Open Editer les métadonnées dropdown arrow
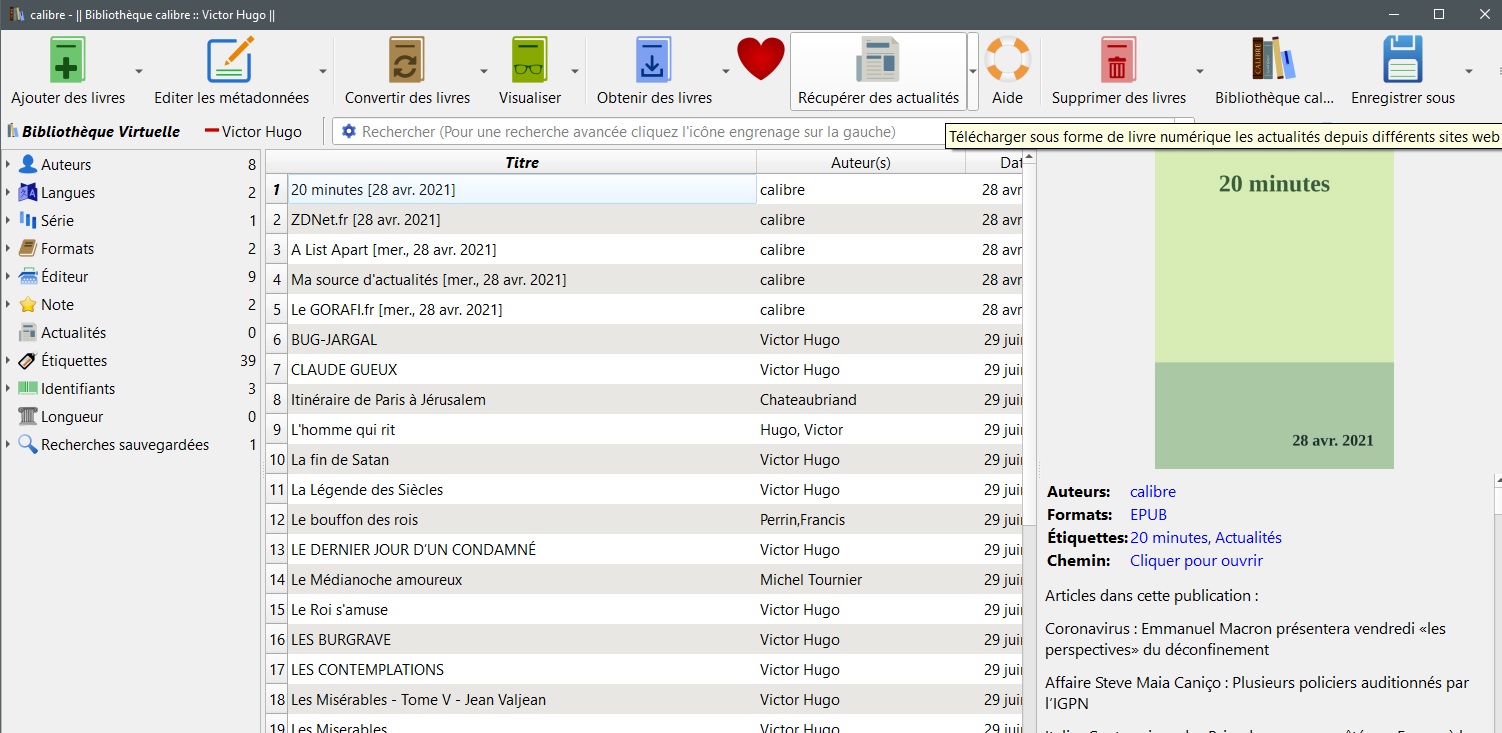 click(x=323, y=71)
